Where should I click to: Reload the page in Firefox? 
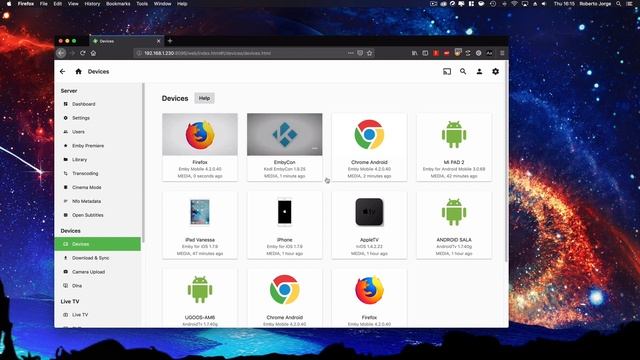point(83,53)
